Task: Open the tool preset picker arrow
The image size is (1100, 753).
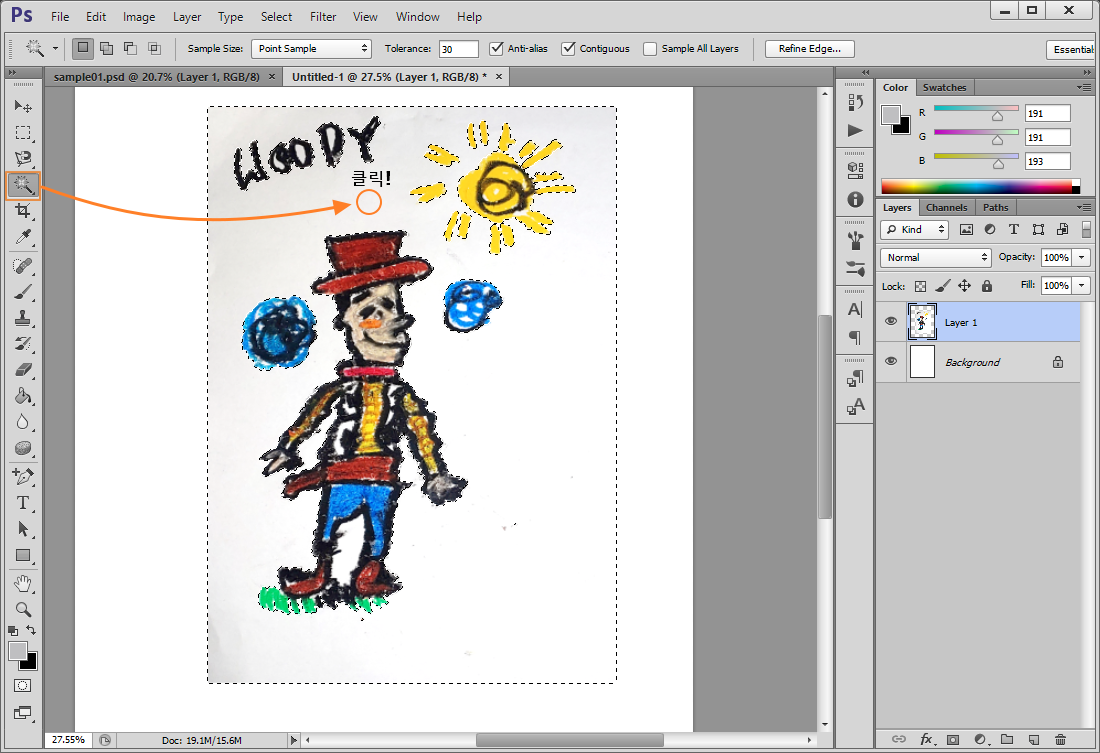Action: pyautogui.click(x=55, y=48)
